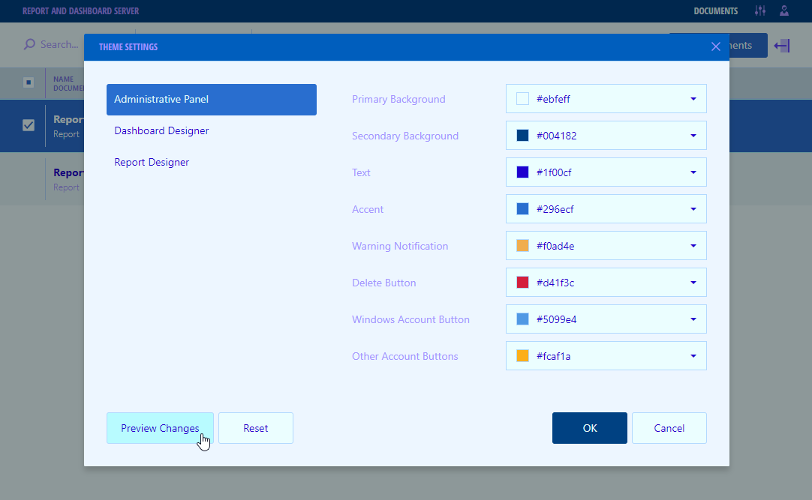
Task: Toggle the select-all checkbox in table header
Action: coord(29,82)
